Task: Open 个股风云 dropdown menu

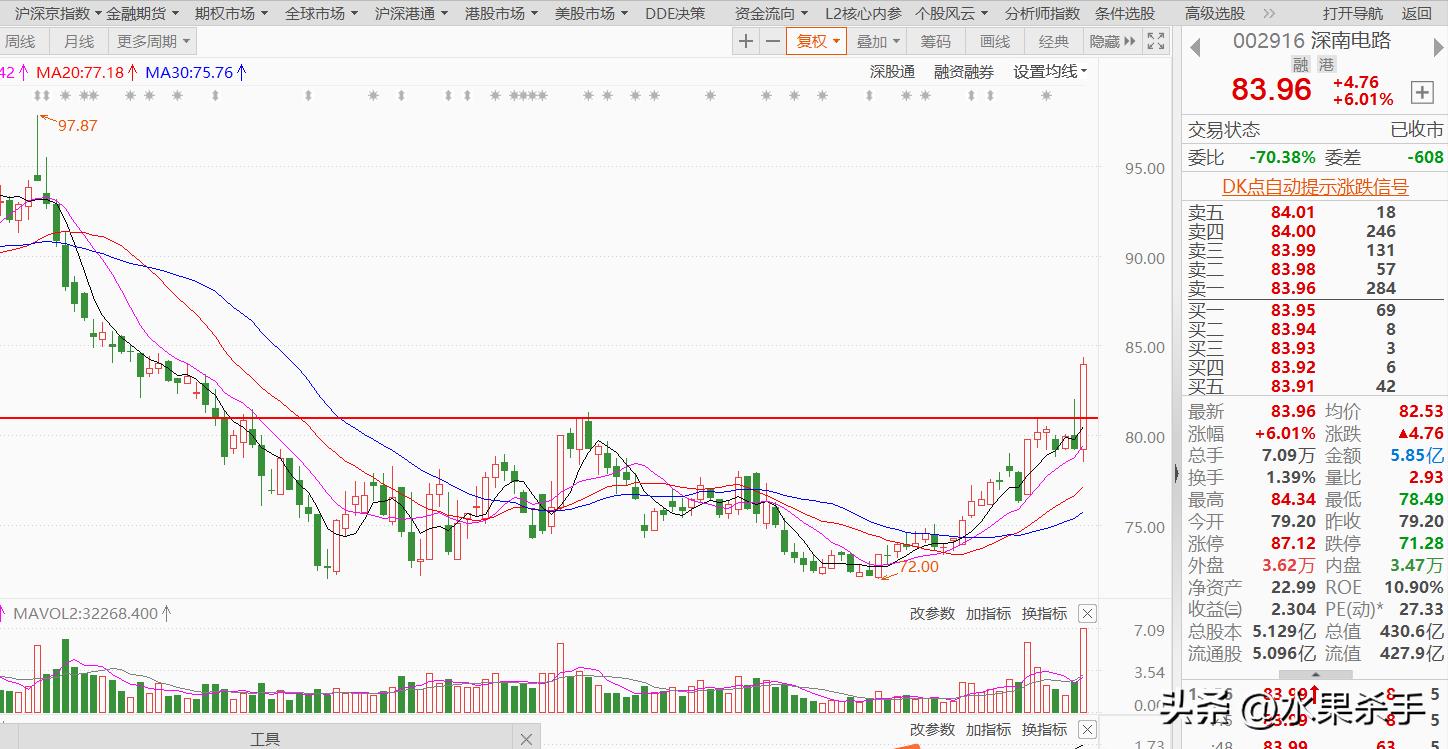Action: click(x=951, y=14)
